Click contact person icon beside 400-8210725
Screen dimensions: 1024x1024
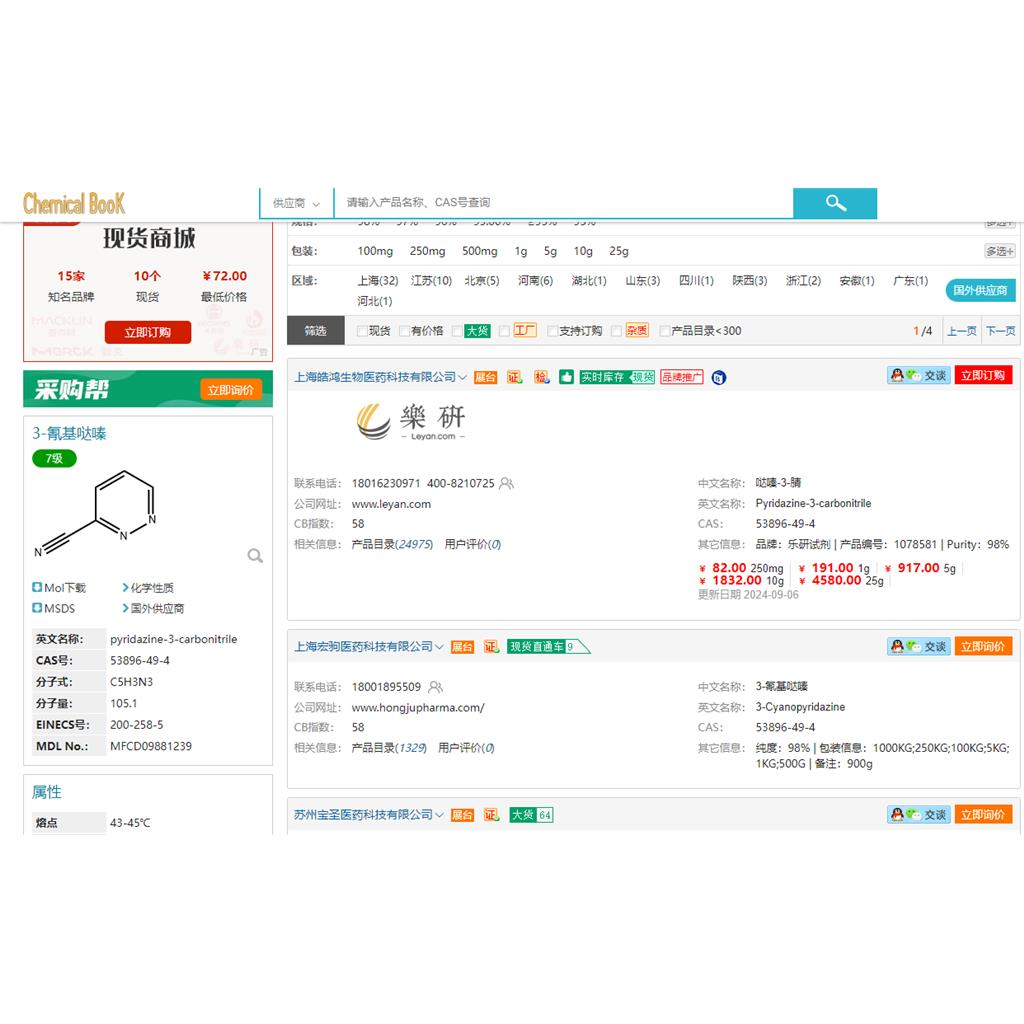(506, 484)
